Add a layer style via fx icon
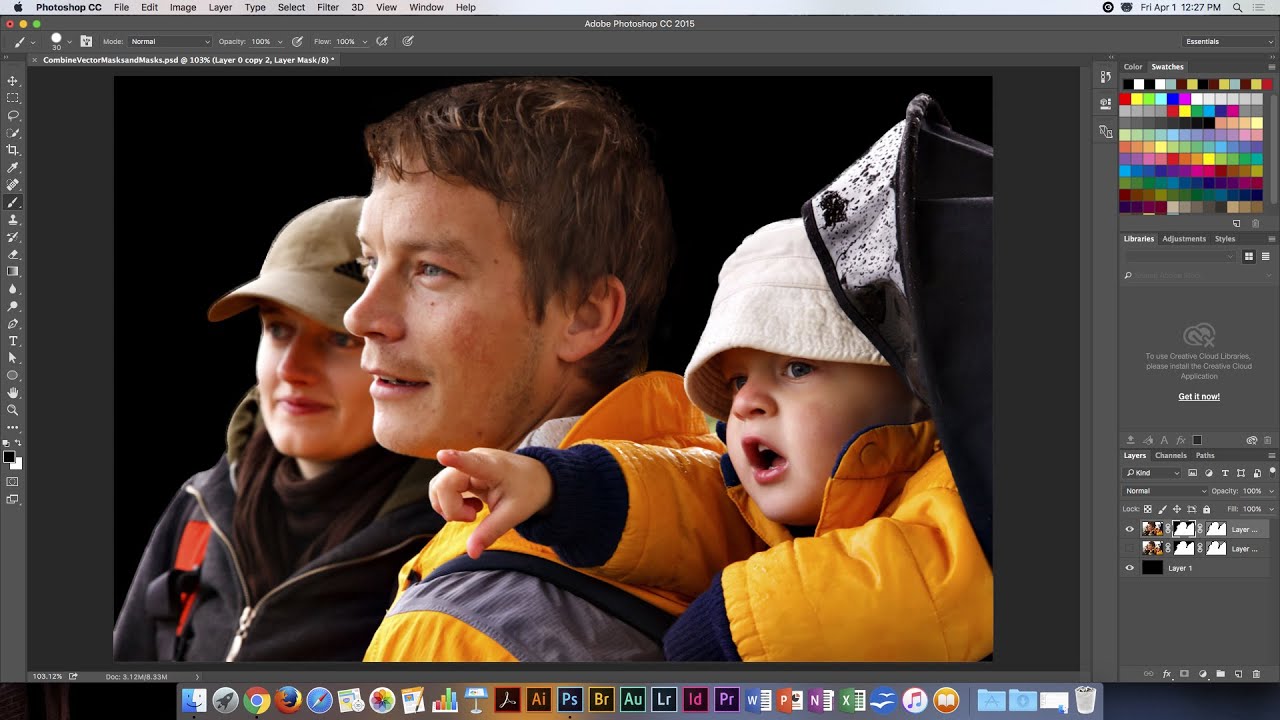The image size is (1280, 720). pos(1167,674)
